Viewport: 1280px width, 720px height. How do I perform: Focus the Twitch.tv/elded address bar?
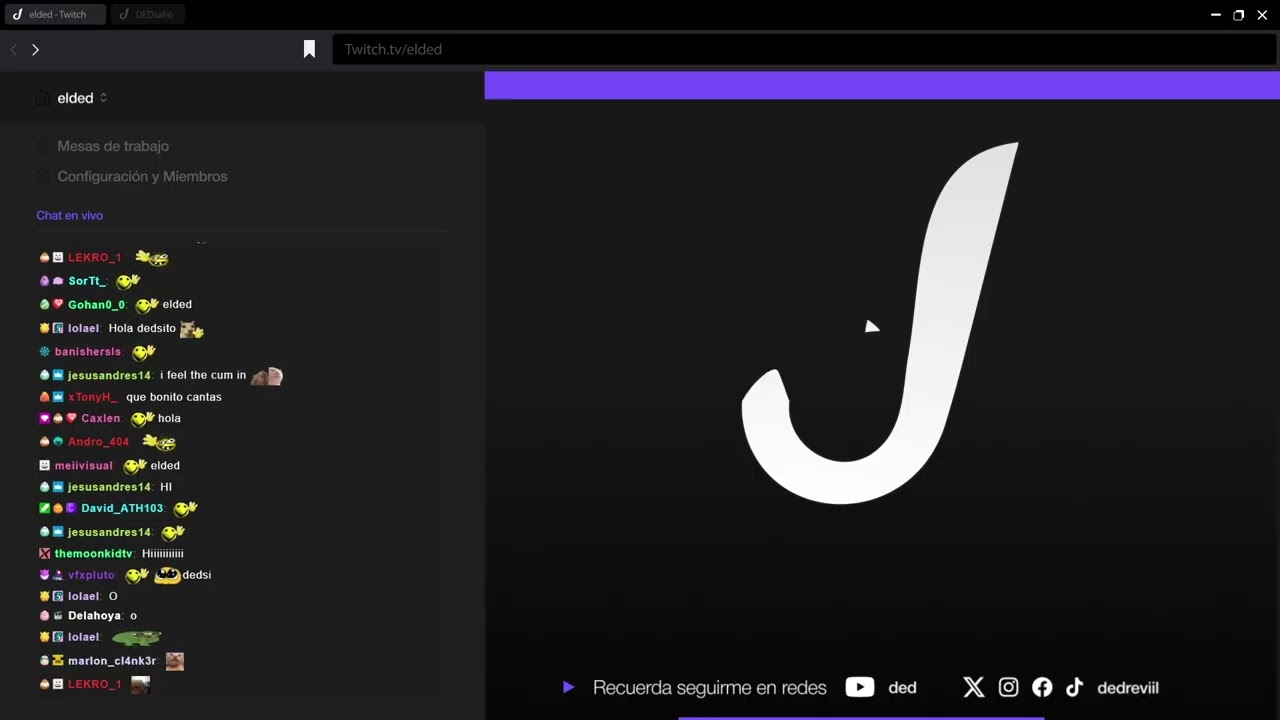(x=804, y=49)
